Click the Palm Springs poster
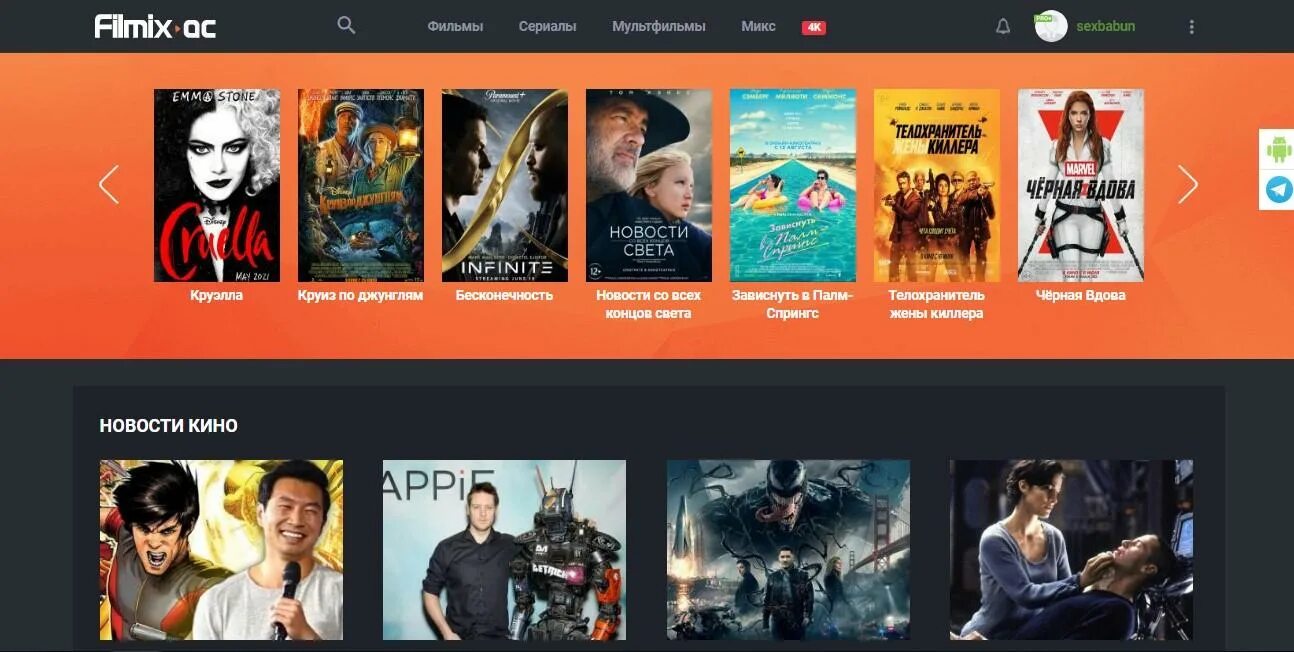 [x=793, y=185]
